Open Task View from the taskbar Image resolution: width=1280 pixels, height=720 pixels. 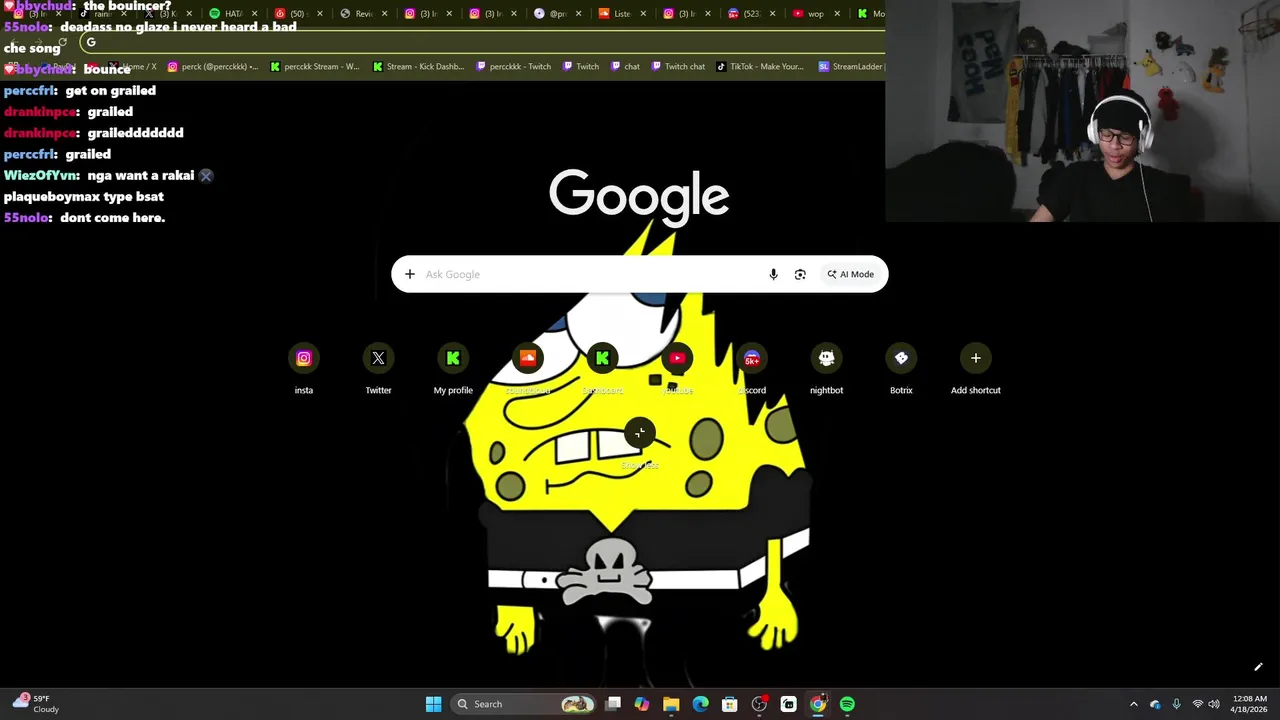click(x=613, y=704)
